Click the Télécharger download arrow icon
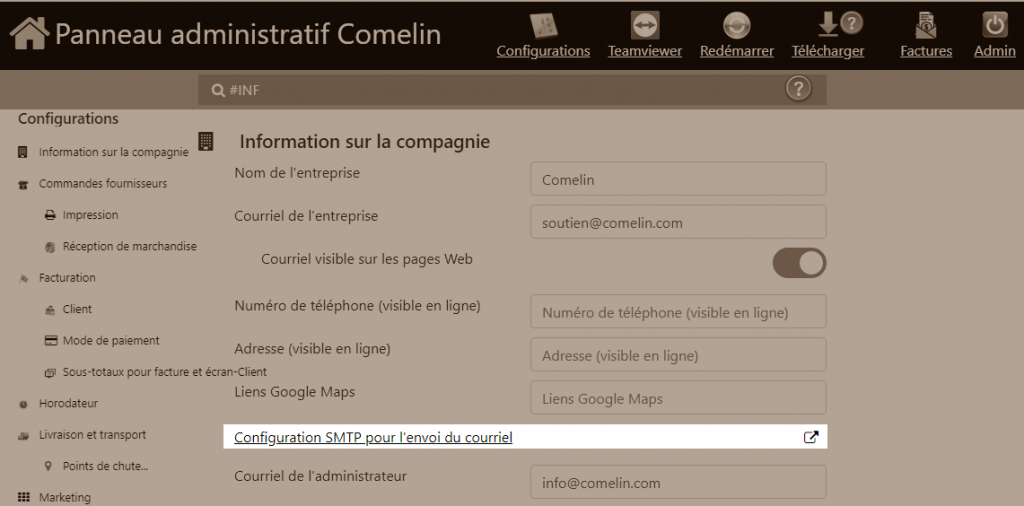1024x506 pixels. (828, 24)
